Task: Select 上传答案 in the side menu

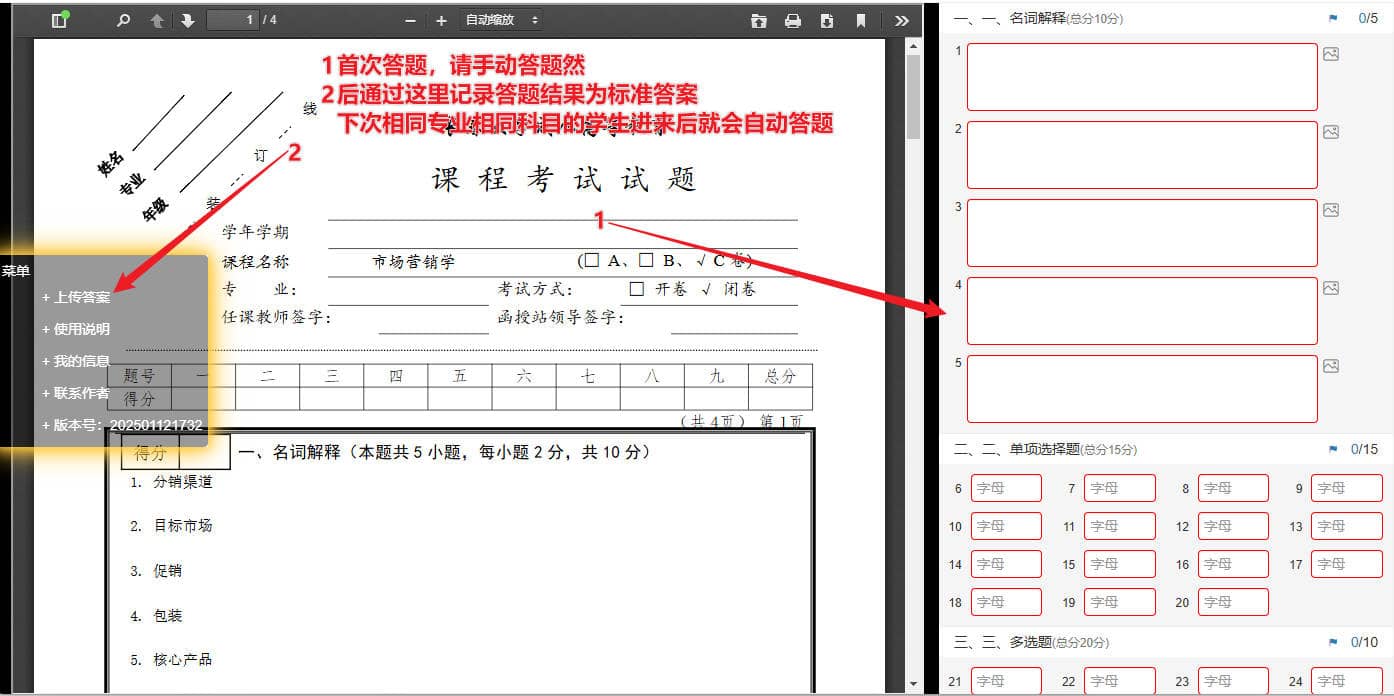Action: (x=76, y=297)
